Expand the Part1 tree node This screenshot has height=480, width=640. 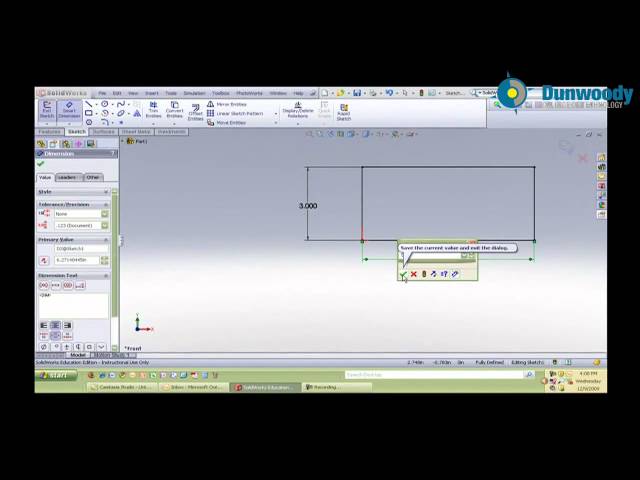coord(122,141)
